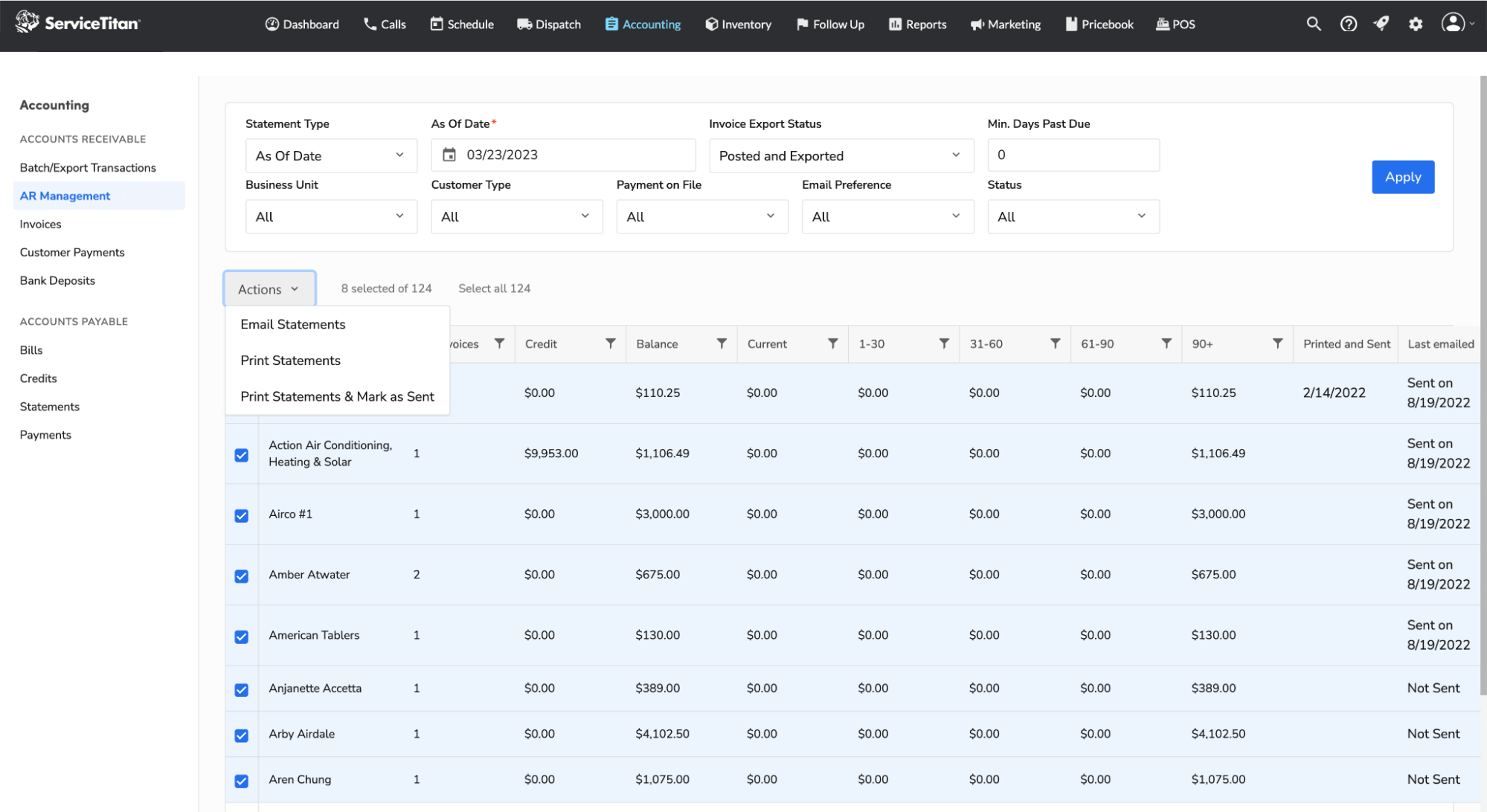Screen dimensions: 1487x812
Task: Uncheck the Arby Airdale row
Action: pos(241,735)
